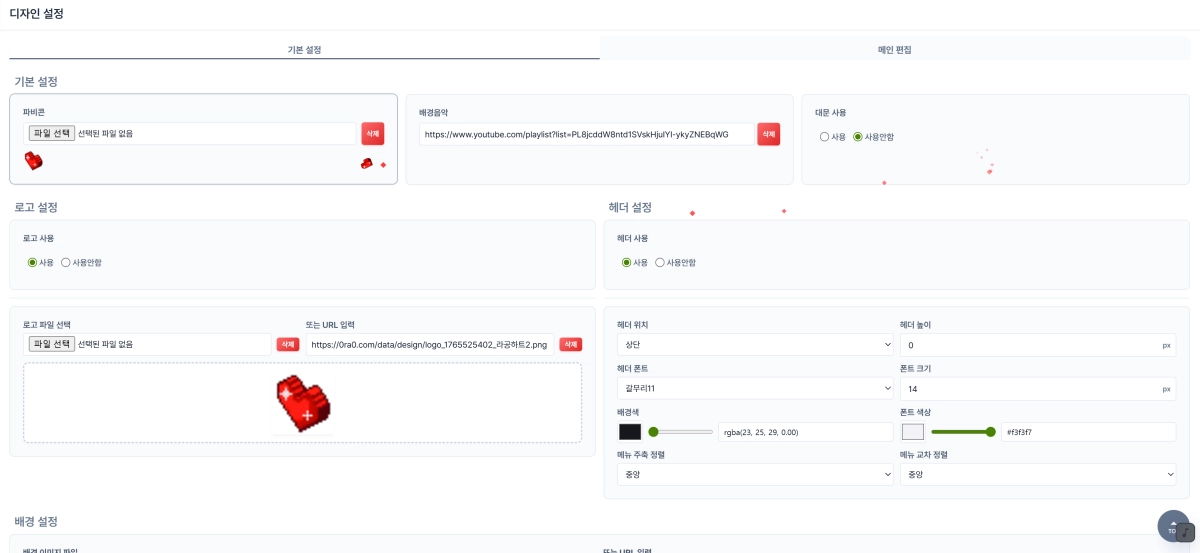Viewport: 1200px width, 553px height.
Task: Click the 헤더 높이 input field
Action: point(1028,345)
